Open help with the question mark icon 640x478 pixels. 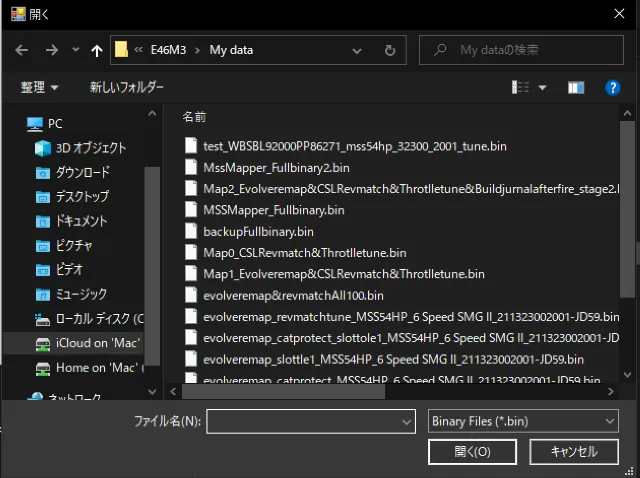coord(613,87)
